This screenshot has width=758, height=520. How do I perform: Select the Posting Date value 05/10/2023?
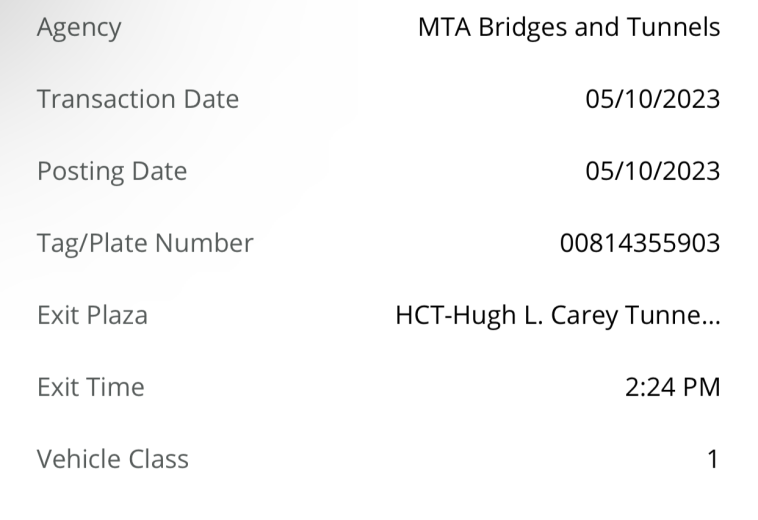(x=653, y=171)
